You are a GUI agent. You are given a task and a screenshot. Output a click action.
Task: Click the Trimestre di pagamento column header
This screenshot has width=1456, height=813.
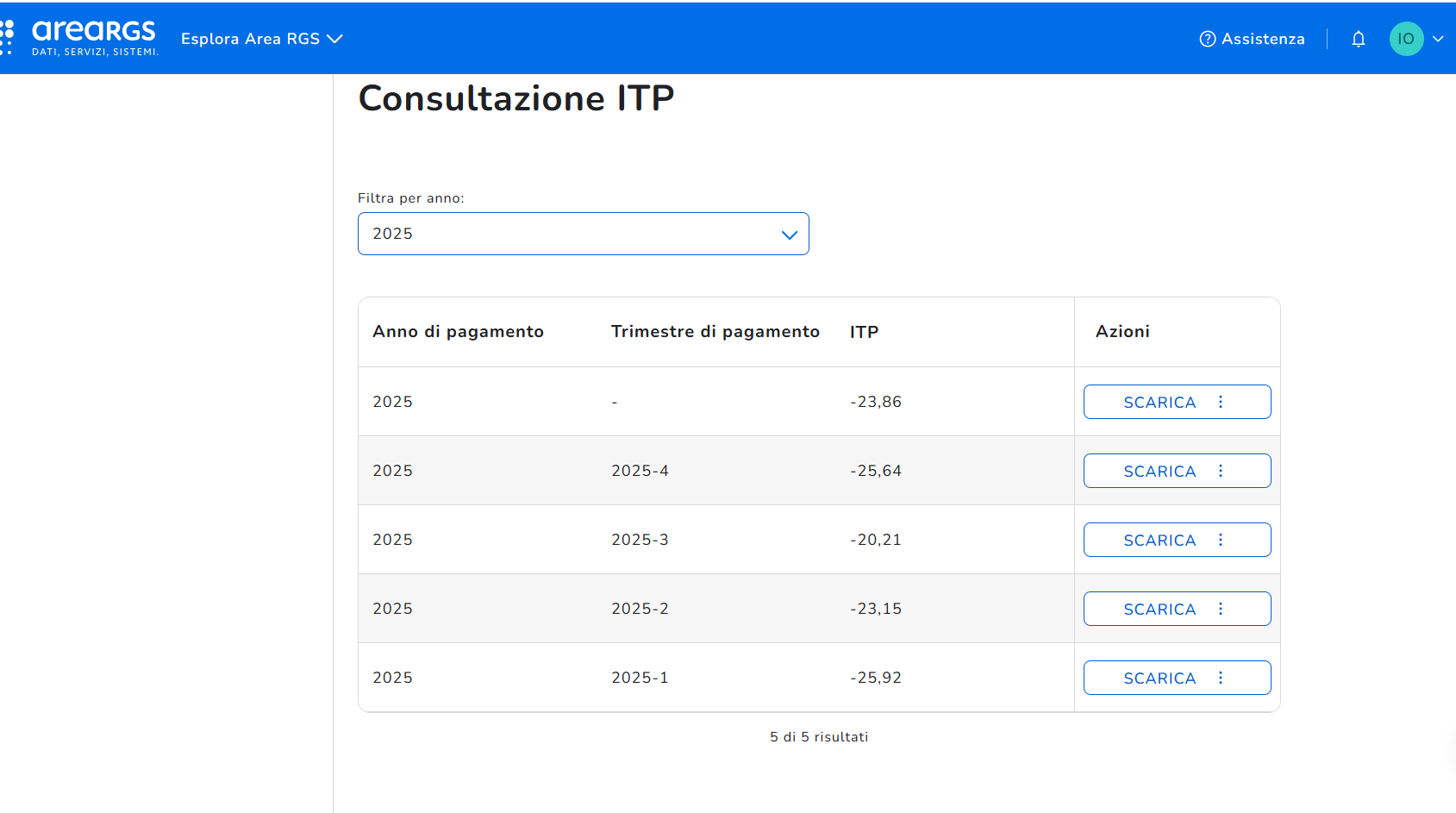pos(715,332)
